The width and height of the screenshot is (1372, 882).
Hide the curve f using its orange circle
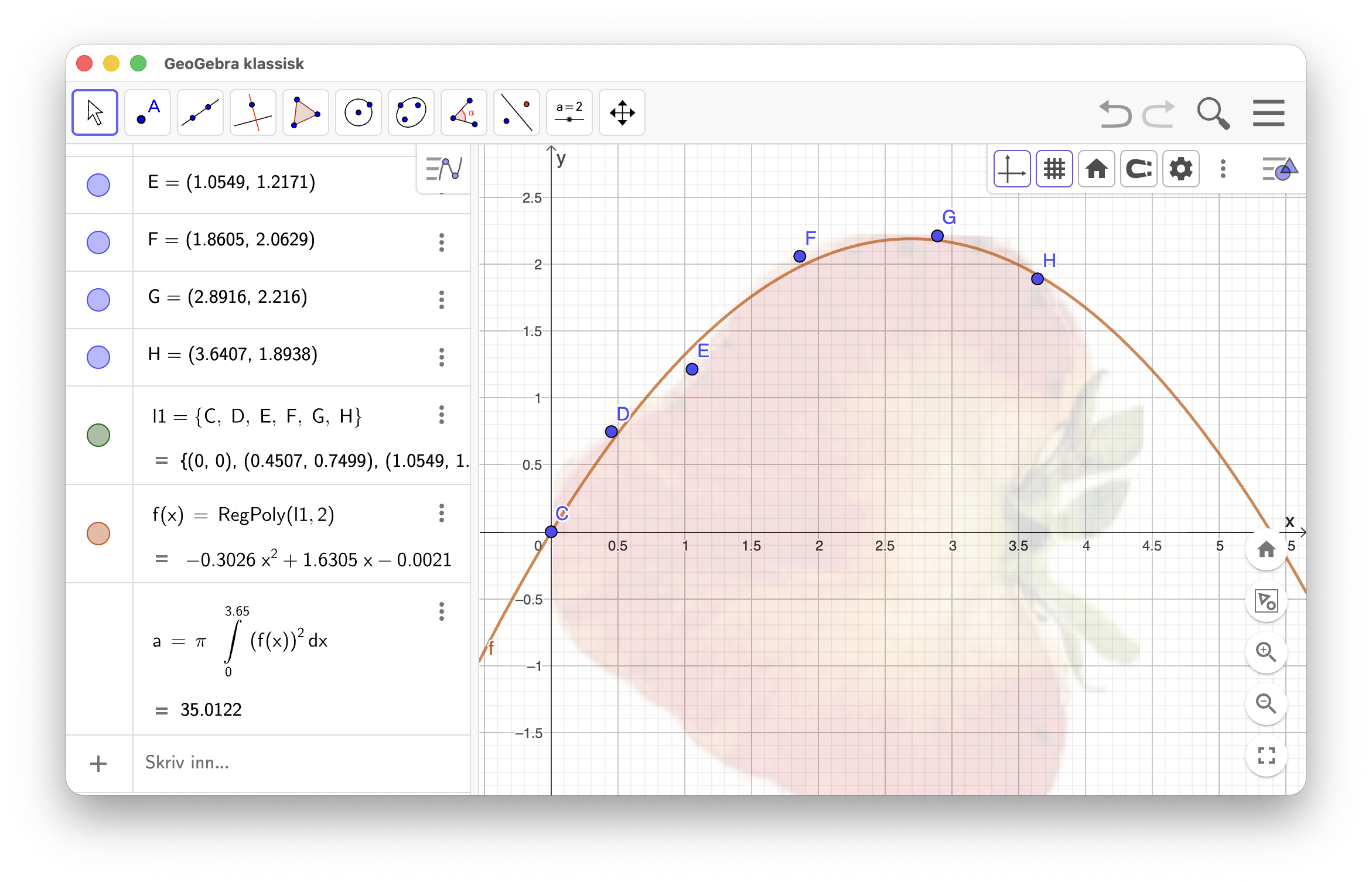(x=98, y=532)
